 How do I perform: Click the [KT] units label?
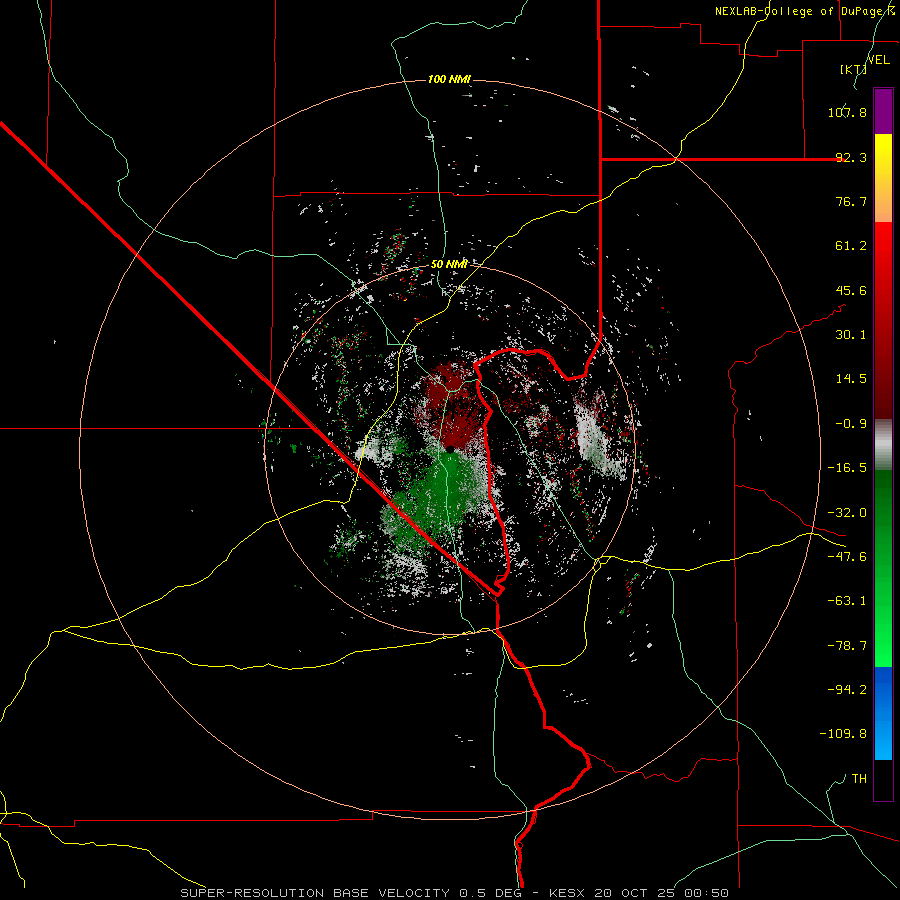[x=853, y=69]
